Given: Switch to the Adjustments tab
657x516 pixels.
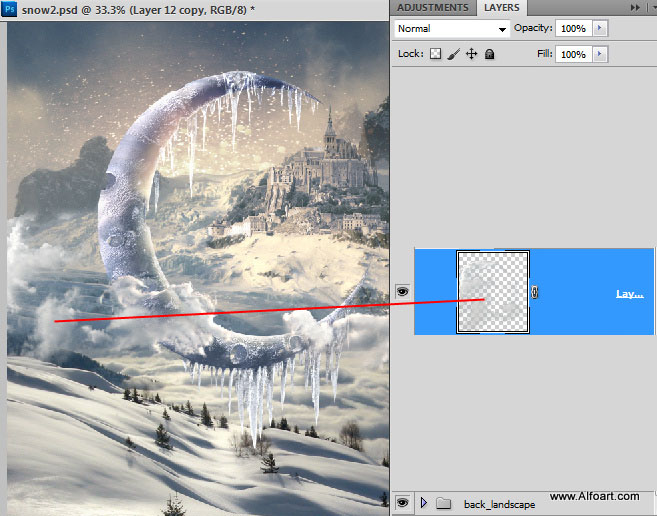Looking at the screenshot, I should [x=432, y=8].
